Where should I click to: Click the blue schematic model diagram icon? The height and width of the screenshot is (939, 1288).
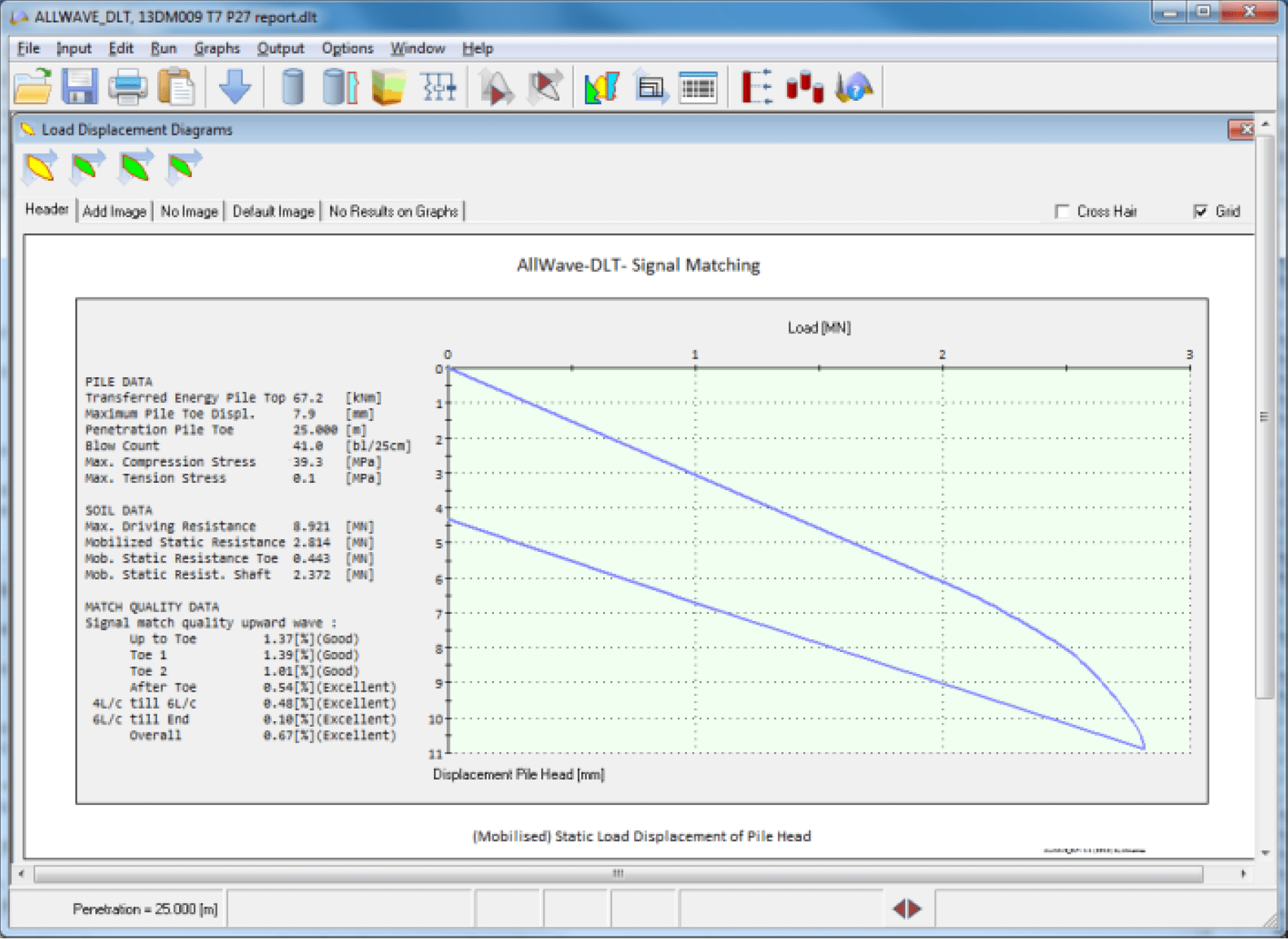pyautogui.click(x=438, y=87)
